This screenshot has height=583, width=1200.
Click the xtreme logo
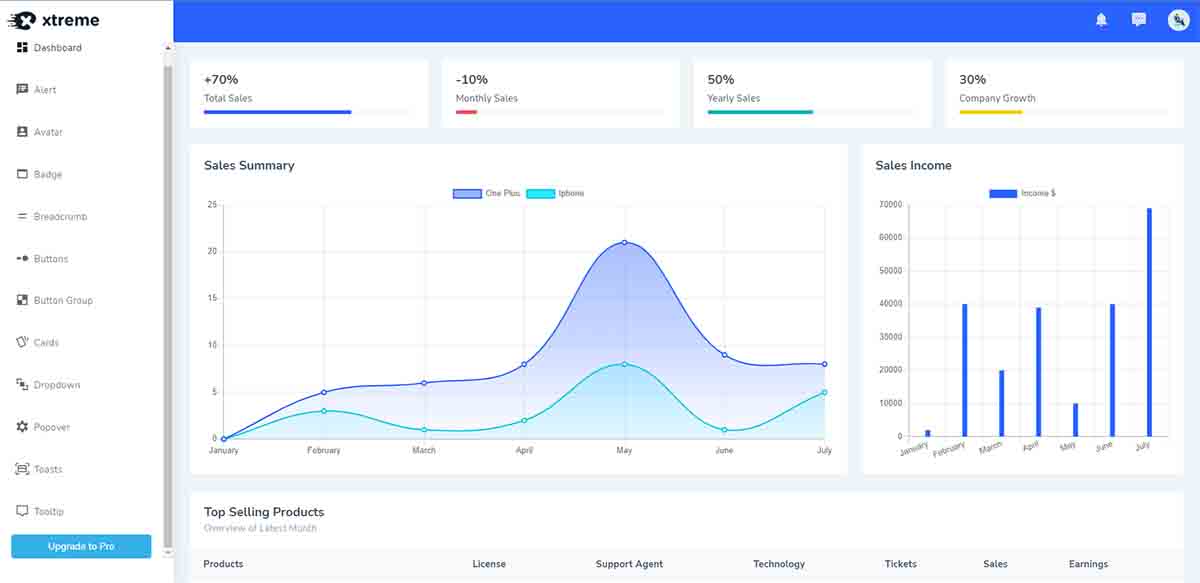click(55, 19)
